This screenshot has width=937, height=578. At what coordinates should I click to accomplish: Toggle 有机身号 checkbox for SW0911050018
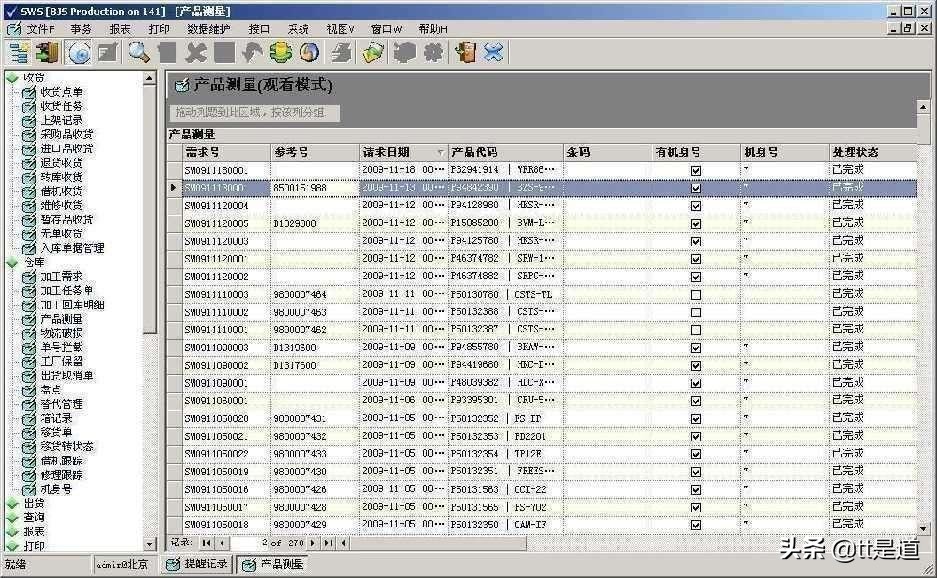tap(696, 525)
